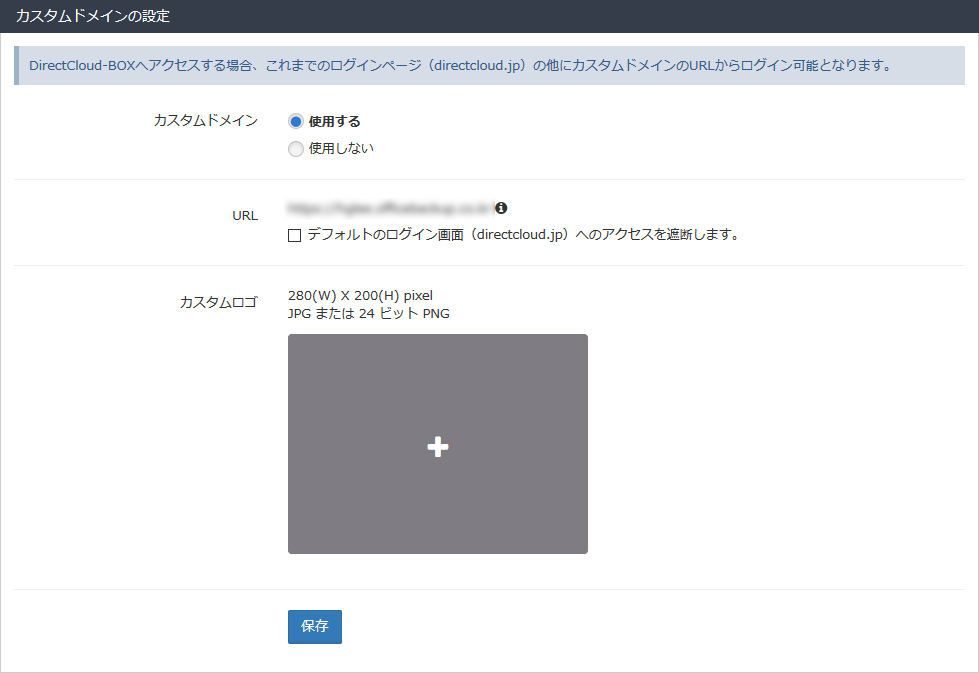979x673 pixels.
Task: Click the 使用する option label text
Action: (334, 121)
